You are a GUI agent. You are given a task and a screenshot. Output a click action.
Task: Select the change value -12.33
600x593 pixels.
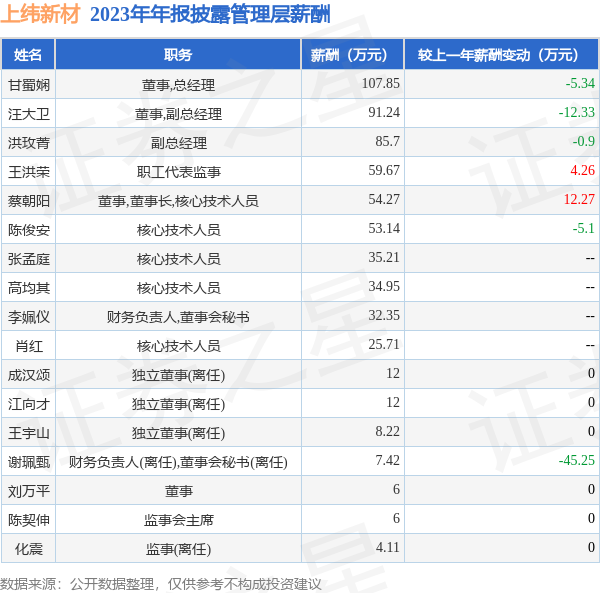[x=576, y=113]
